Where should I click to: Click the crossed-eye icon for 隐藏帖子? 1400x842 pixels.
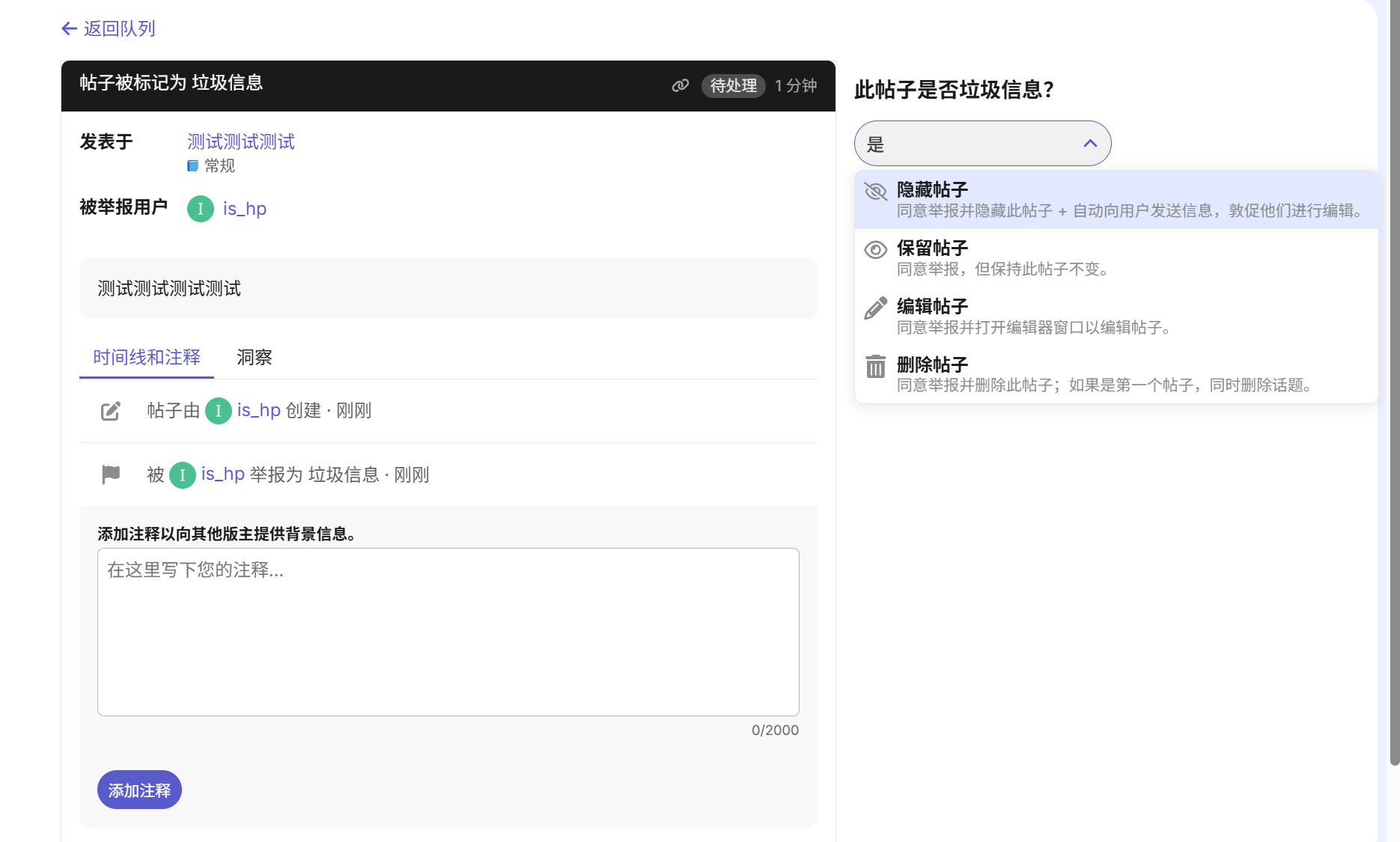(x=875, y=192)
